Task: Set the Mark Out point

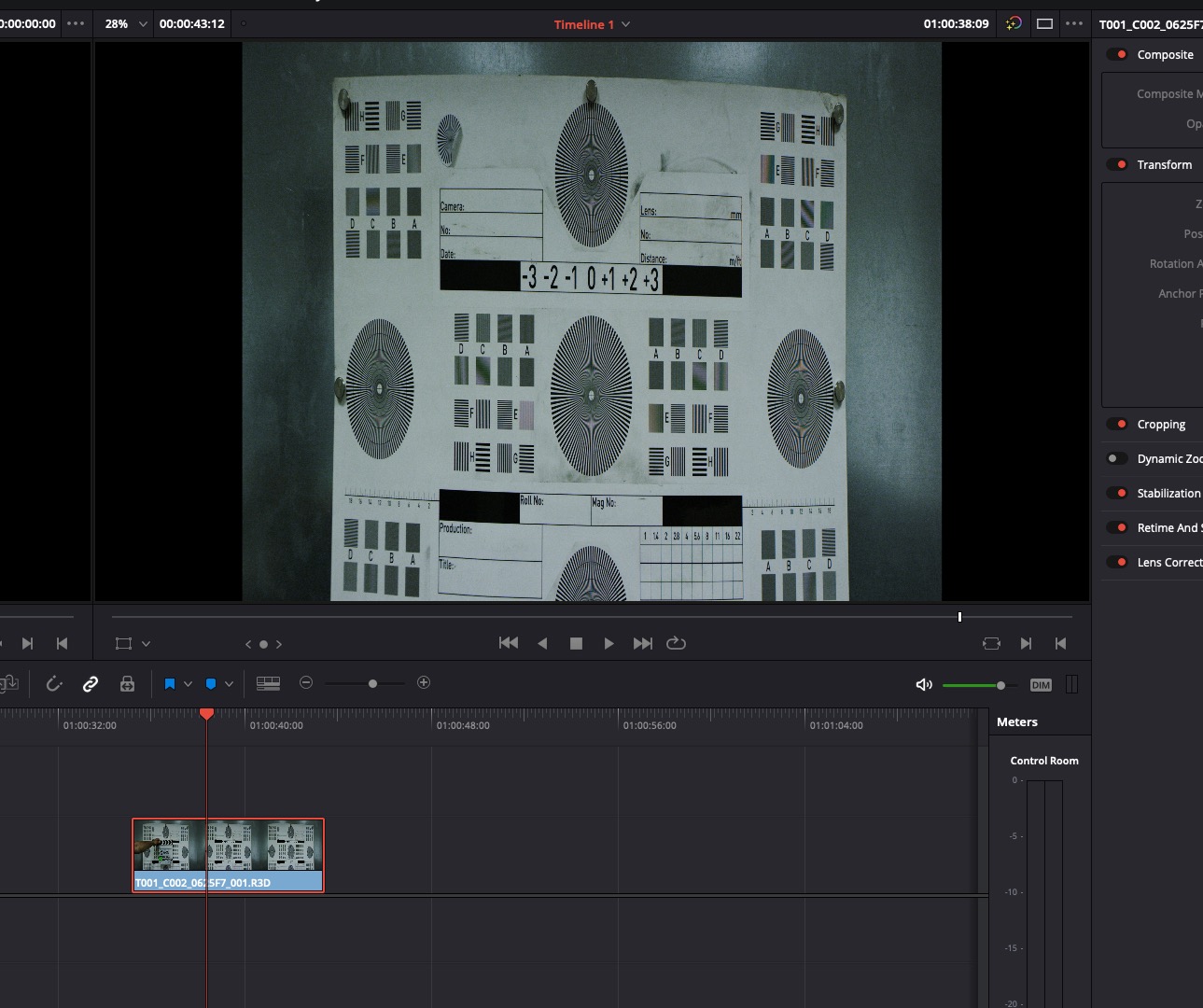Action: coord(1060,643)
